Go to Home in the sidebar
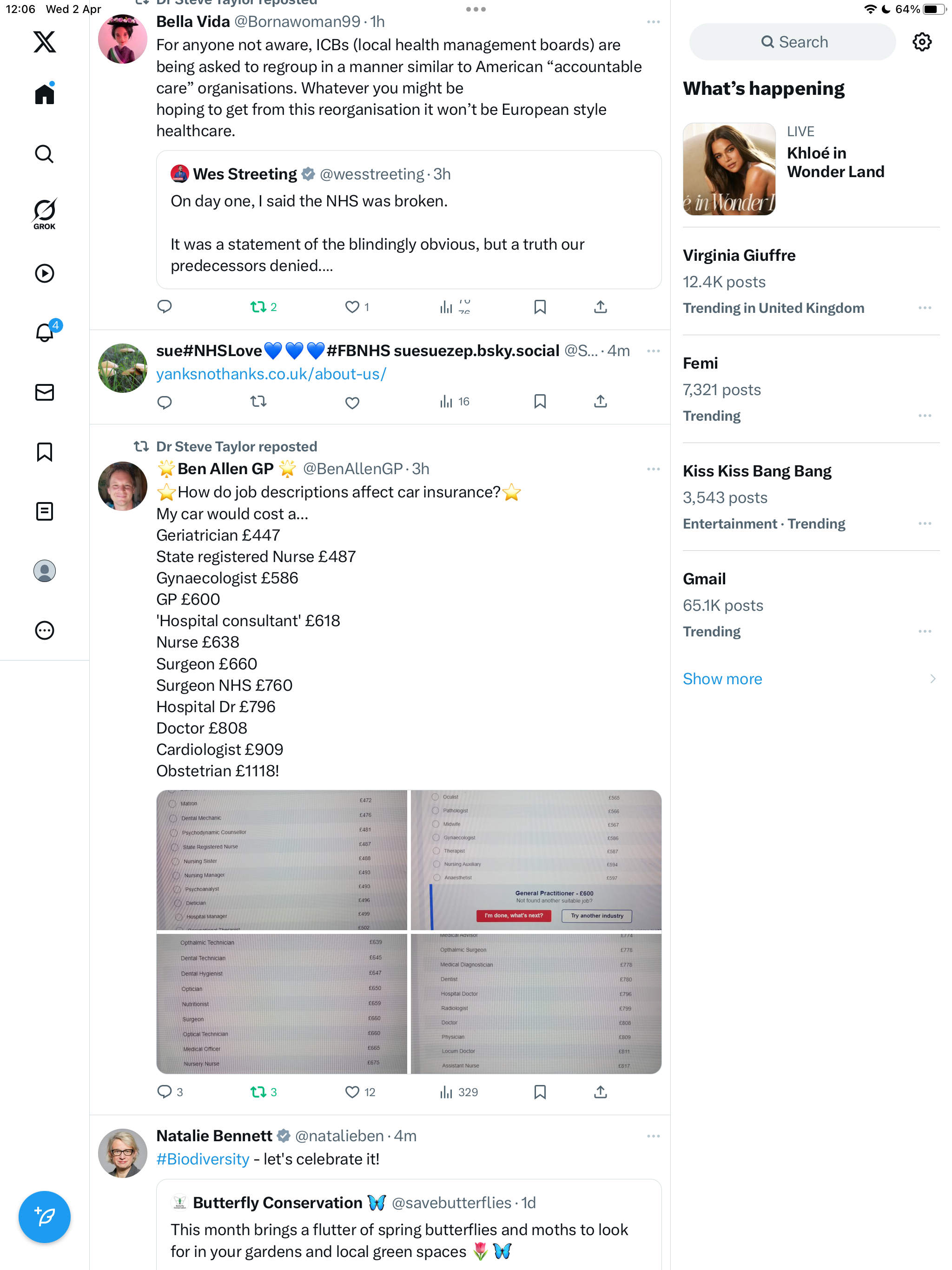This screenshot has height=1270, width=952. (44, 93)
